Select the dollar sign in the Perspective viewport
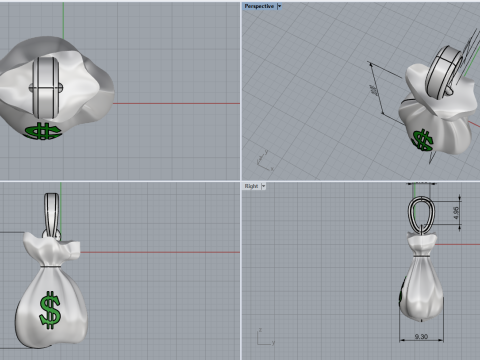The image size is (480, 360). (x=423, y=140)
